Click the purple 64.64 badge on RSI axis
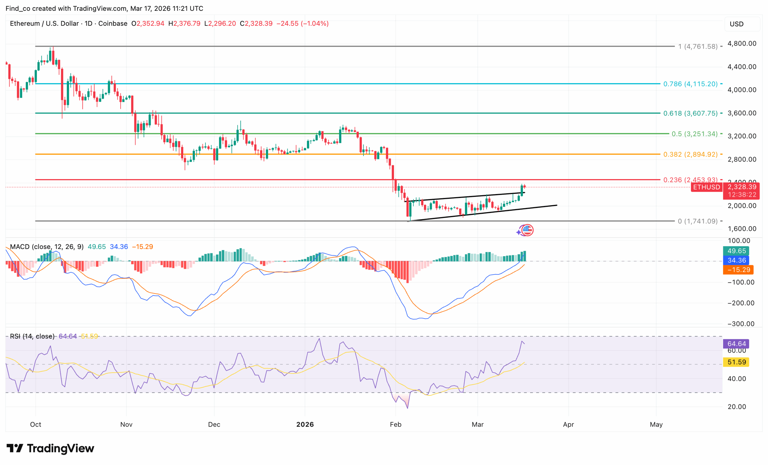The image size is (768, 465). (736, 344)
